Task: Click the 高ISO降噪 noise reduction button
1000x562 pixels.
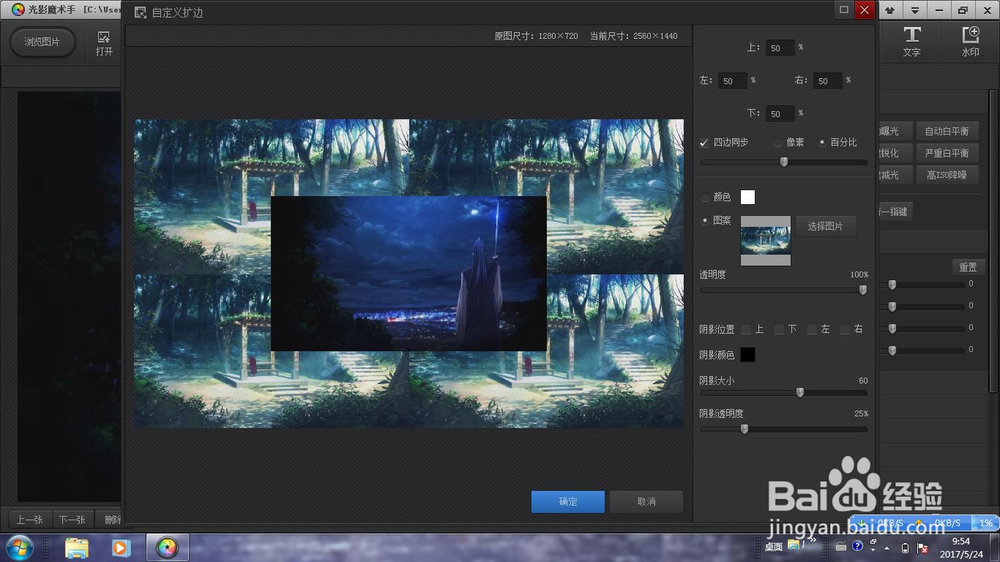Action: click(946, 175)
